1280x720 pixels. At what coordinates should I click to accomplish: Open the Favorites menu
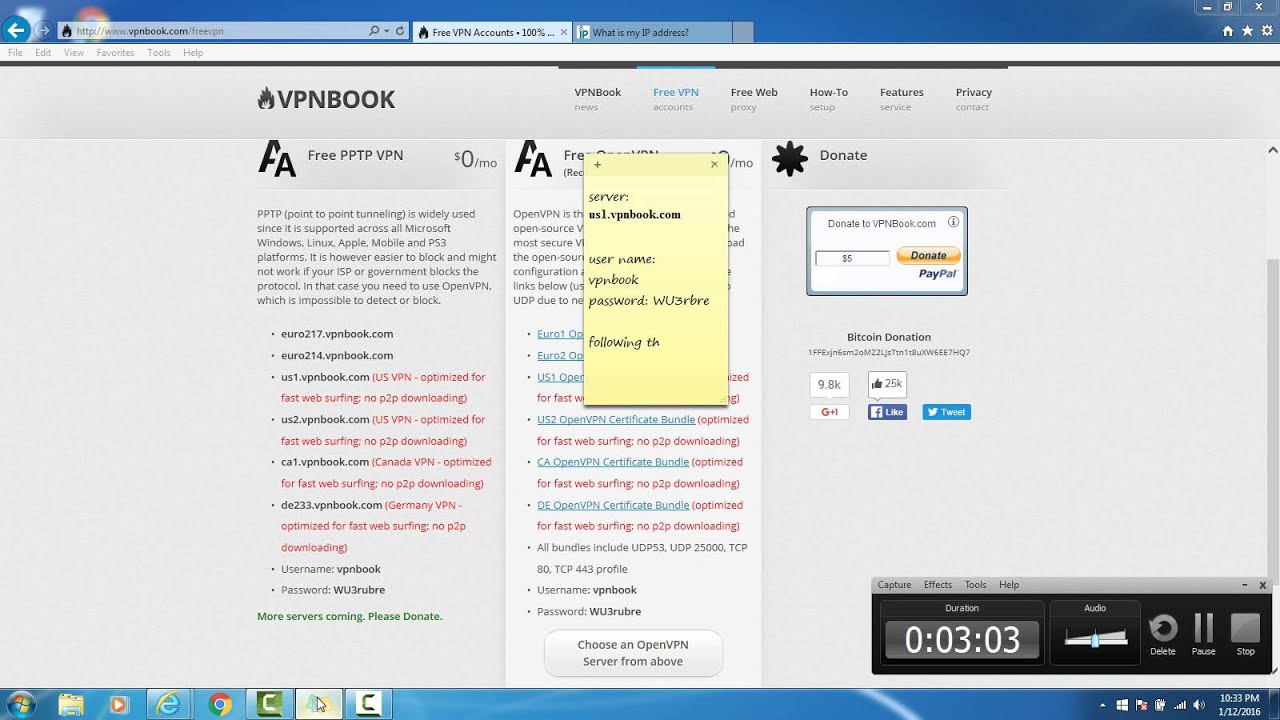click(115, 52)
